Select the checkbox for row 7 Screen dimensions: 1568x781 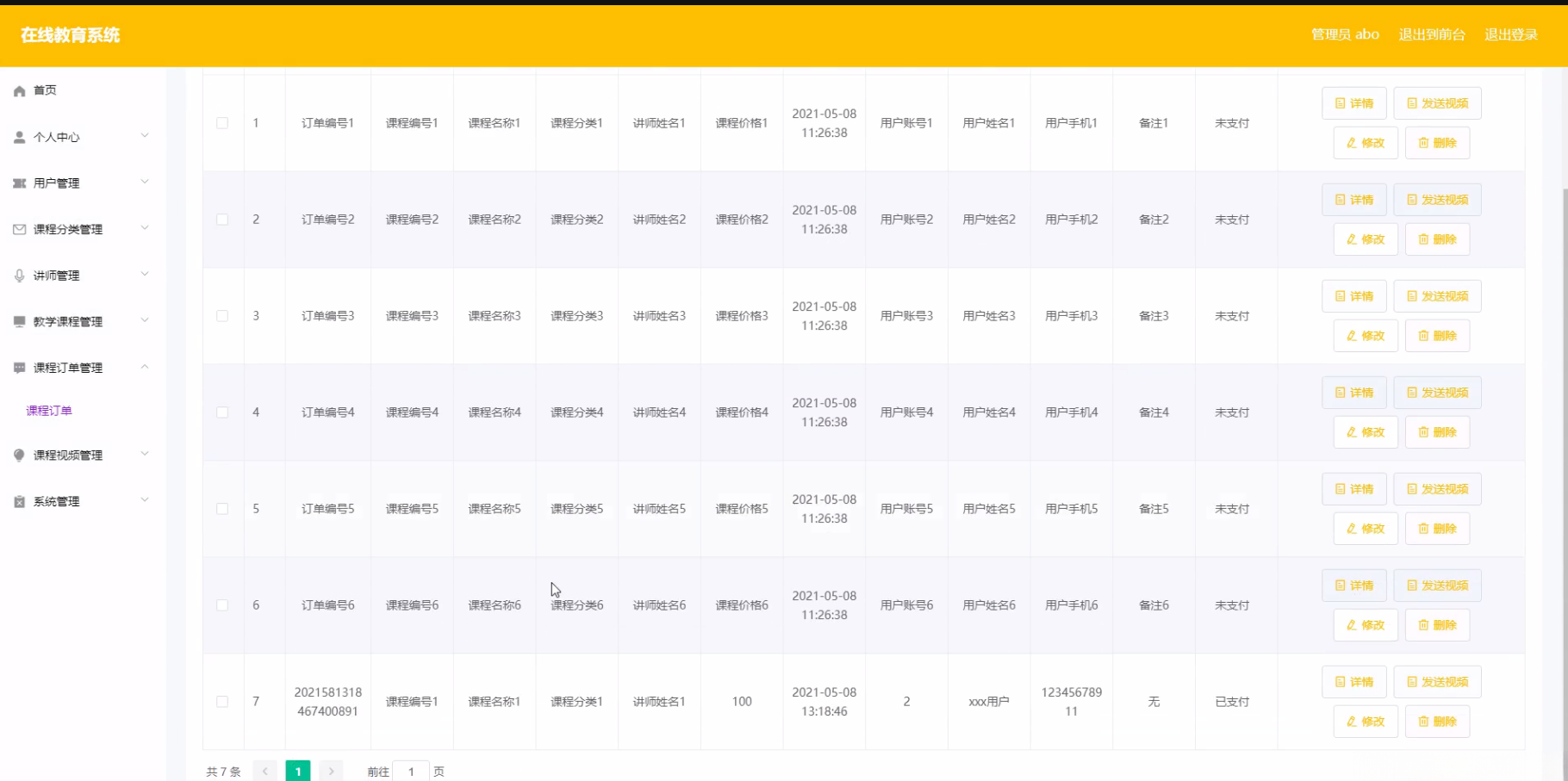pos(222,701)
